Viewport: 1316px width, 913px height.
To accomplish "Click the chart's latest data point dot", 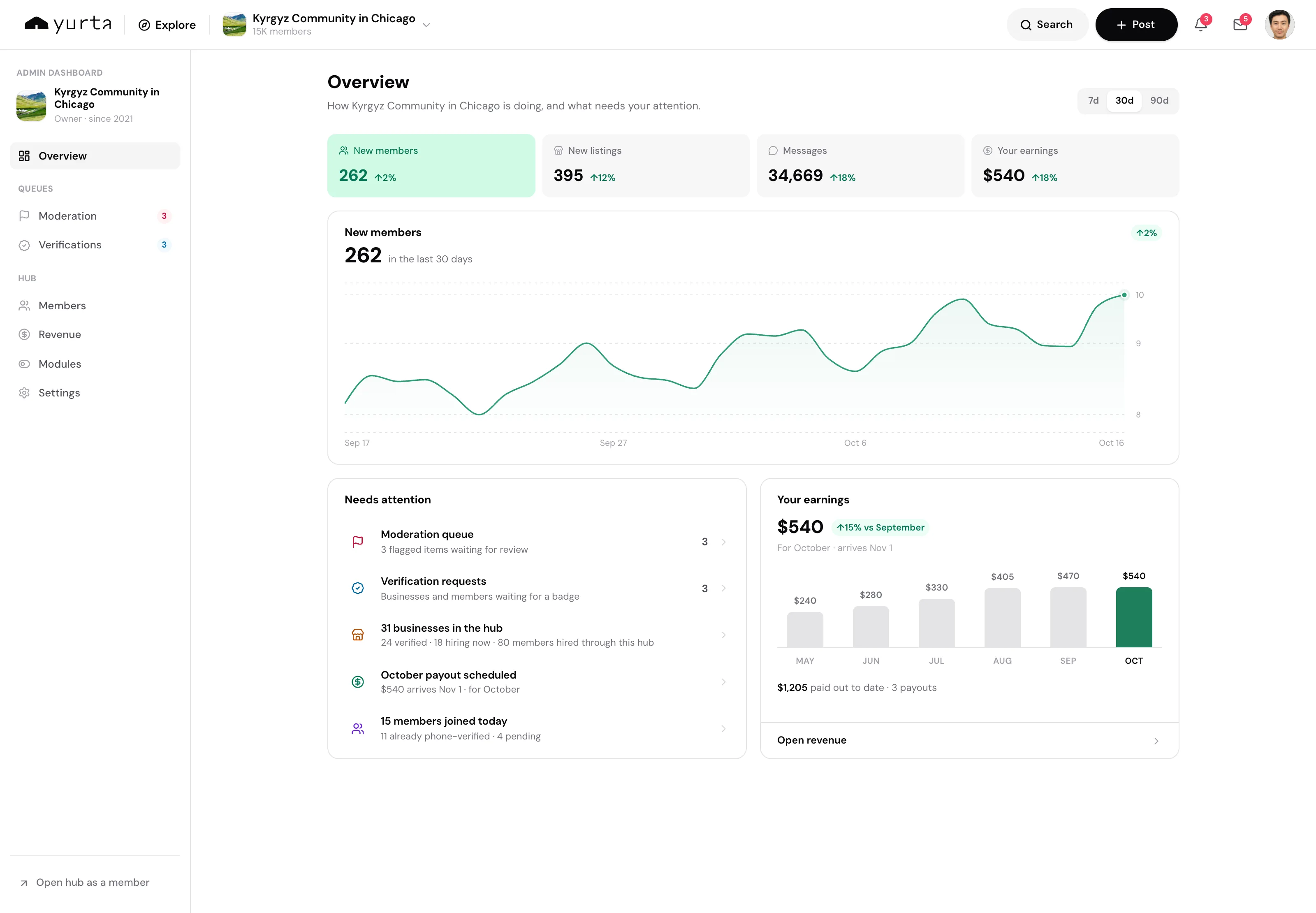I will [1124, 295].
